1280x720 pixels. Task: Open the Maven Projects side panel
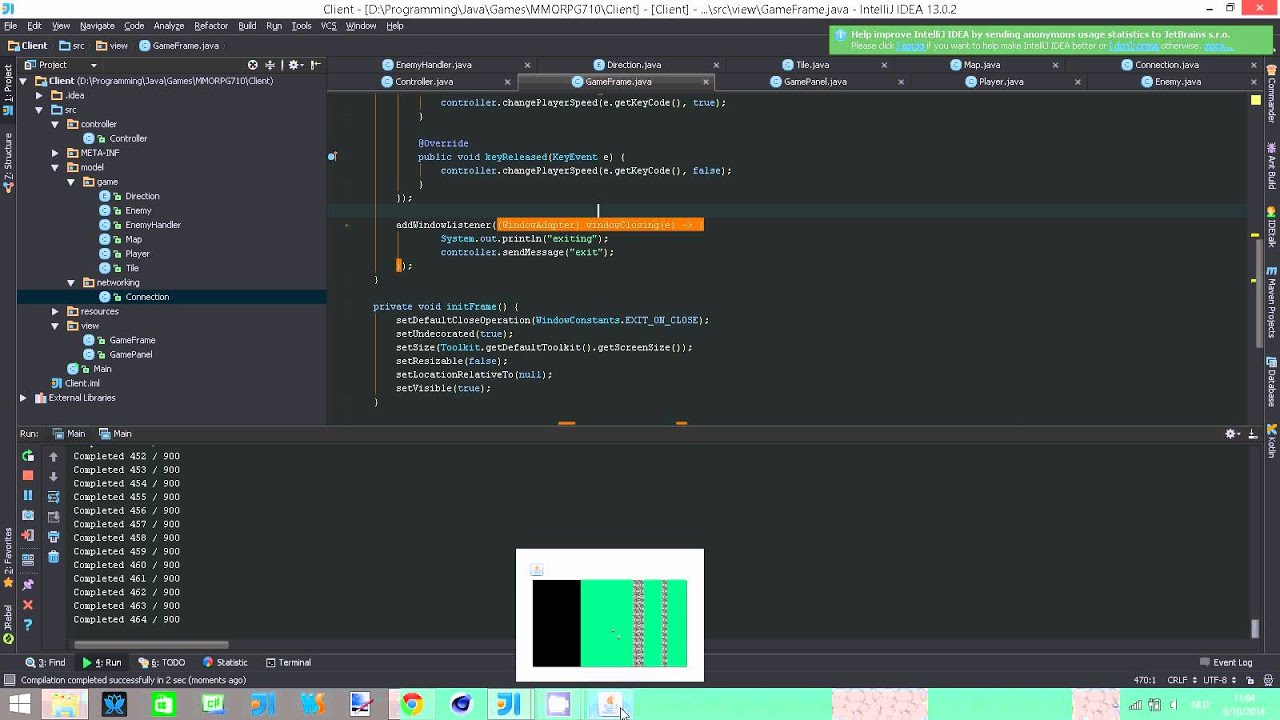coord(1272,301)
